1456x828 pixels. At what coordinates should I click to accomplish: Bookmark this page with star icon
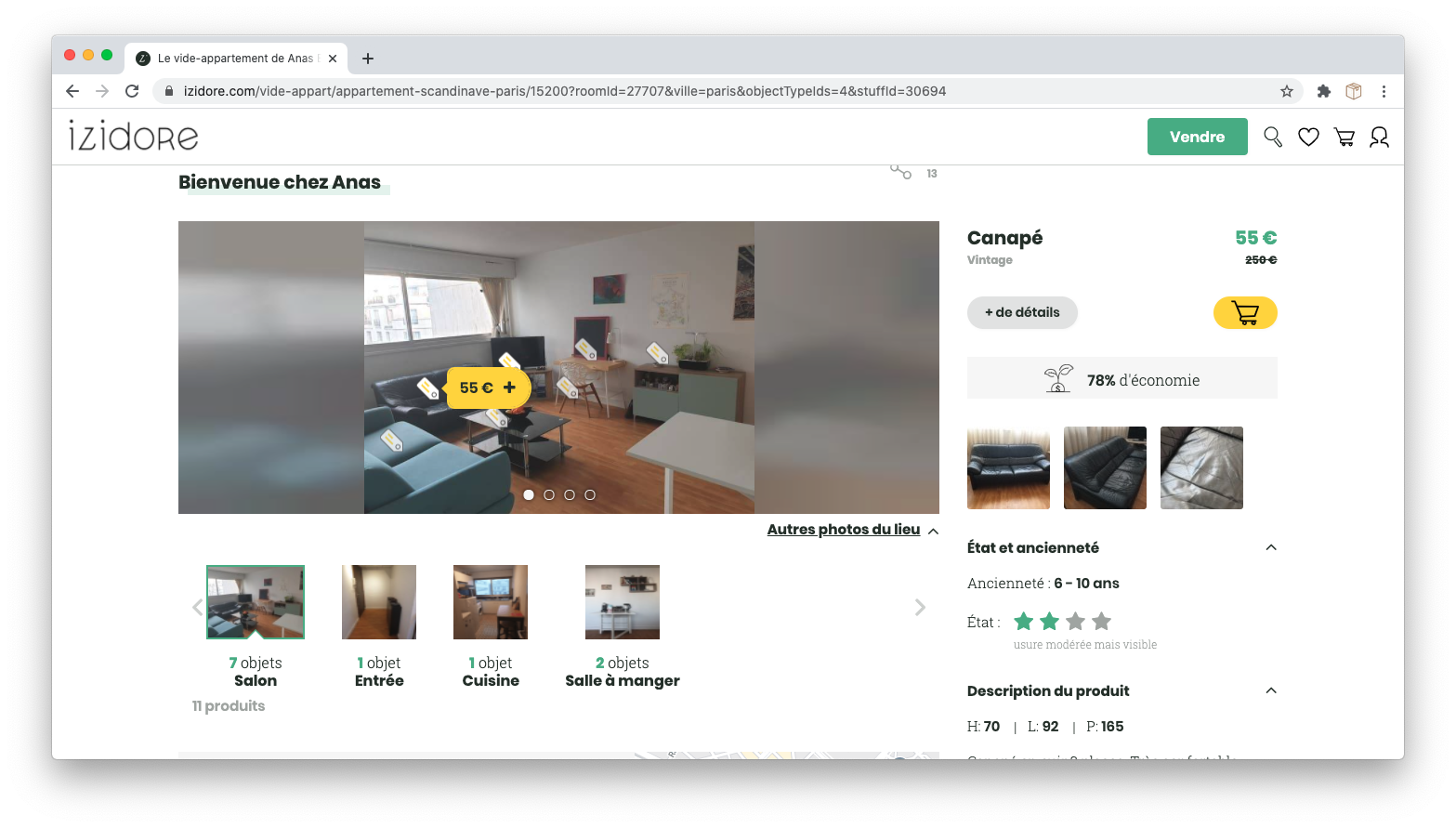(1286, 91)
